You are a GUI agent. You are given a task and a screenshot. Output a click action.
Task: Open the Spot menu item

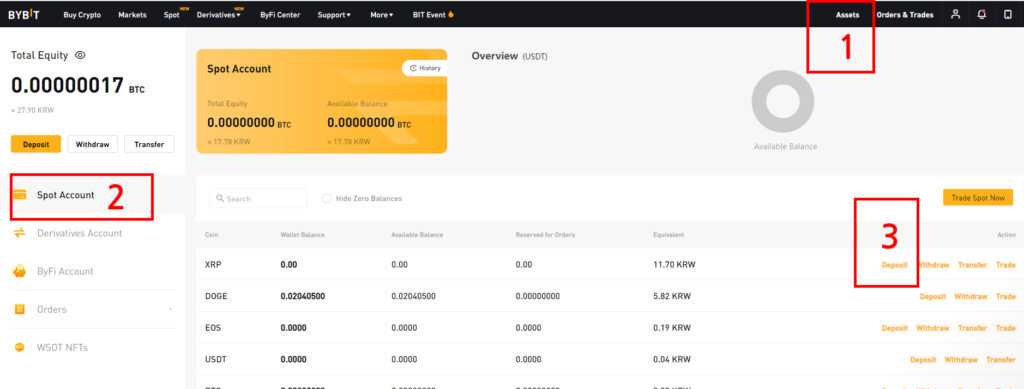[x=172, y=14]
